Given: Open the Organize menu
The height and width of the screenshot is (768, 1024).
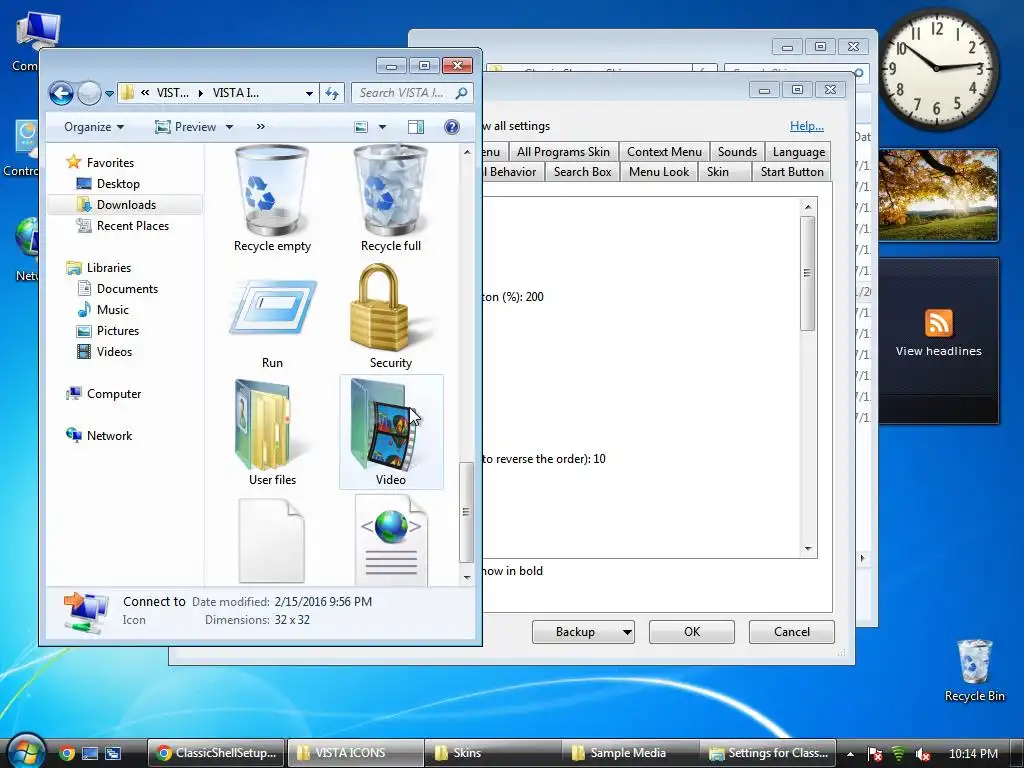Looking at the screenshot, I should click(x=94, y=127).
